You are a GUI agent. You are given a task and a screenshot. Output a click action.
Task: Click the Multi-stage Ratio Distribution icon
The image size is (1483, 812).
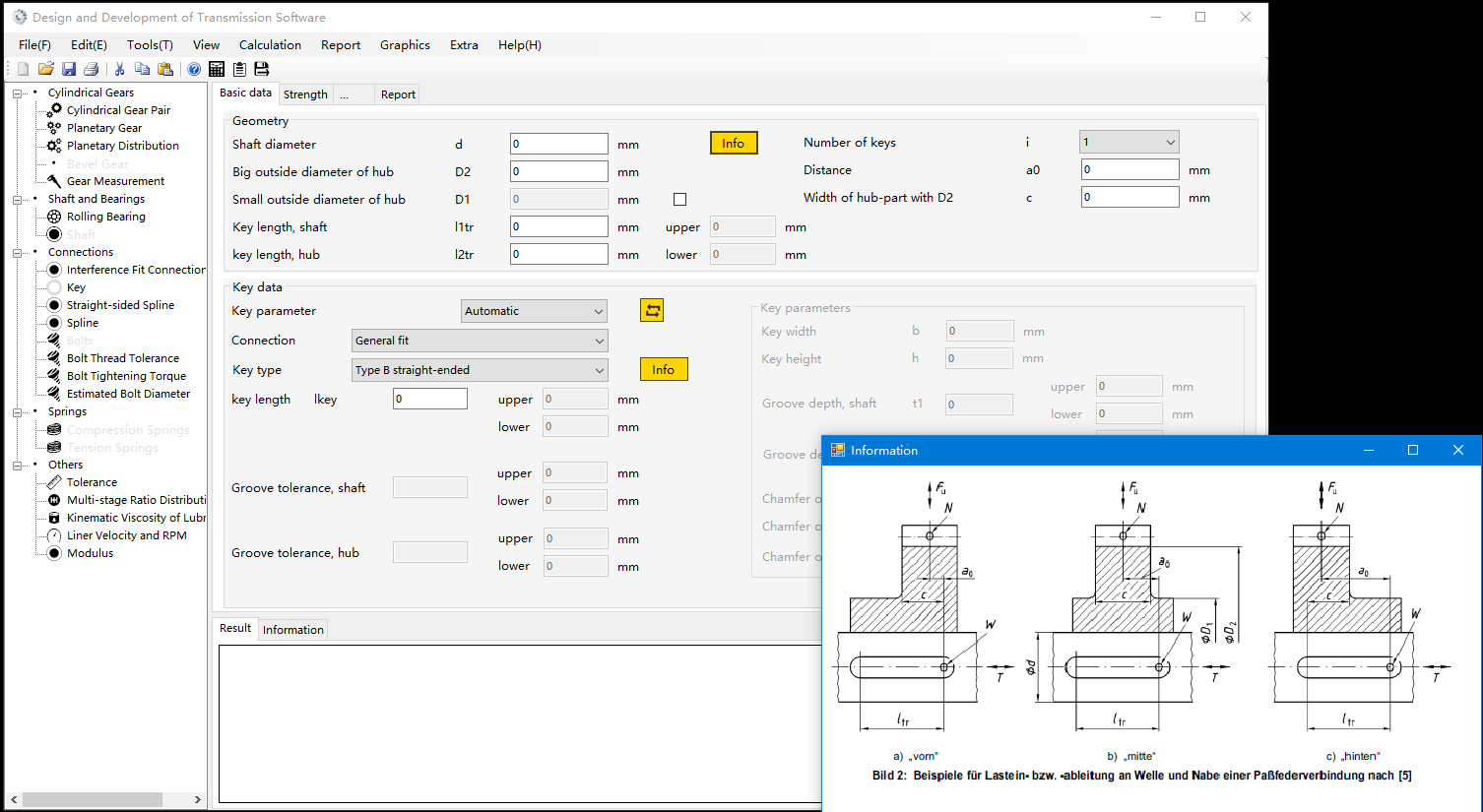54,500
